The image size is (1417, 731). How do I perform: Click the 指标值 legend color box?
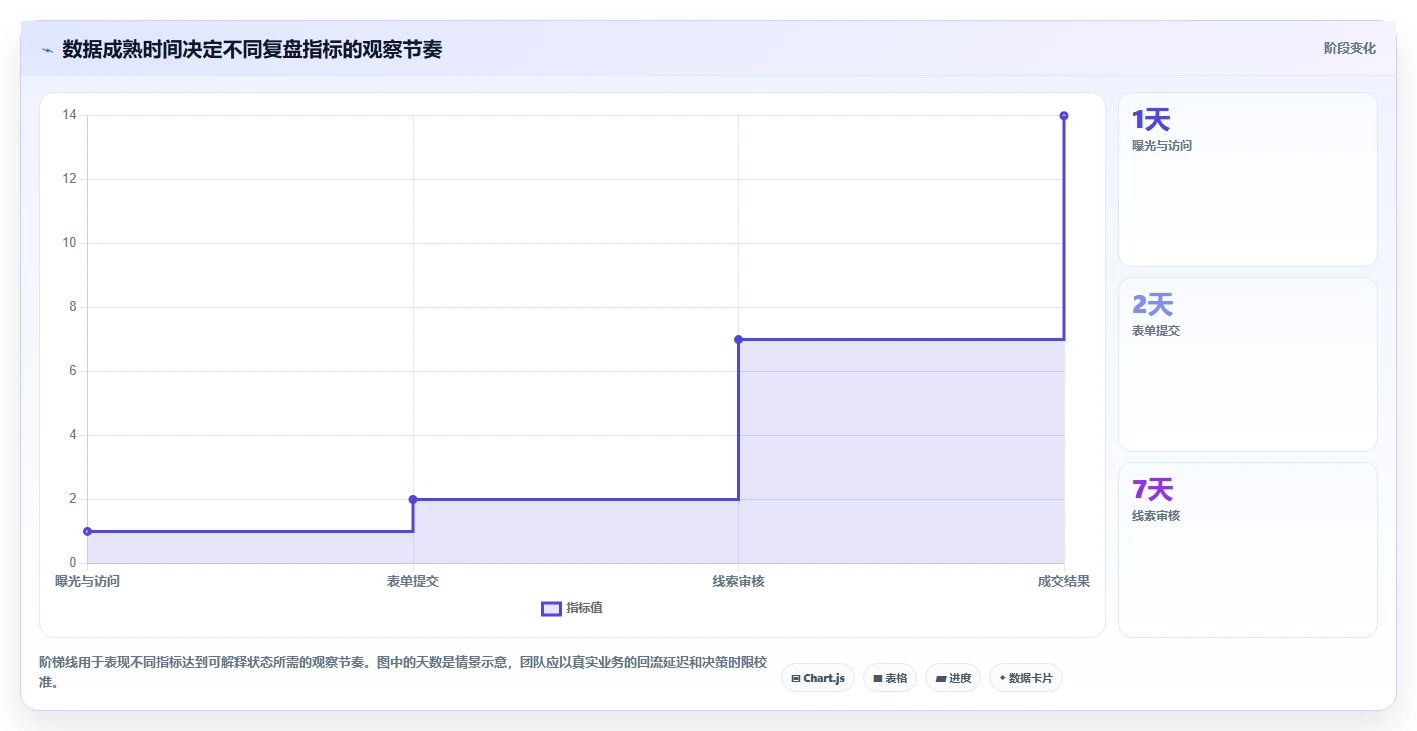tap(551, 609)
